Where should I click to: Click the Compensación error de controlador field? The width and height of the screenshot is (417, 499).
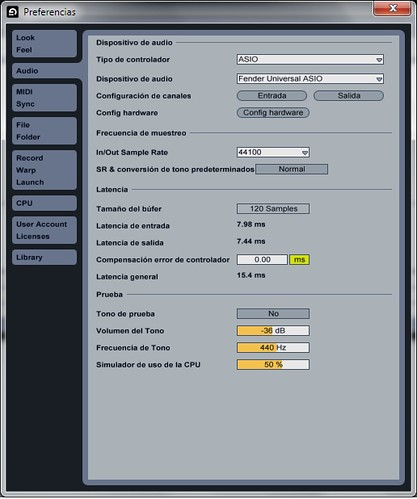tap(262, 260)
